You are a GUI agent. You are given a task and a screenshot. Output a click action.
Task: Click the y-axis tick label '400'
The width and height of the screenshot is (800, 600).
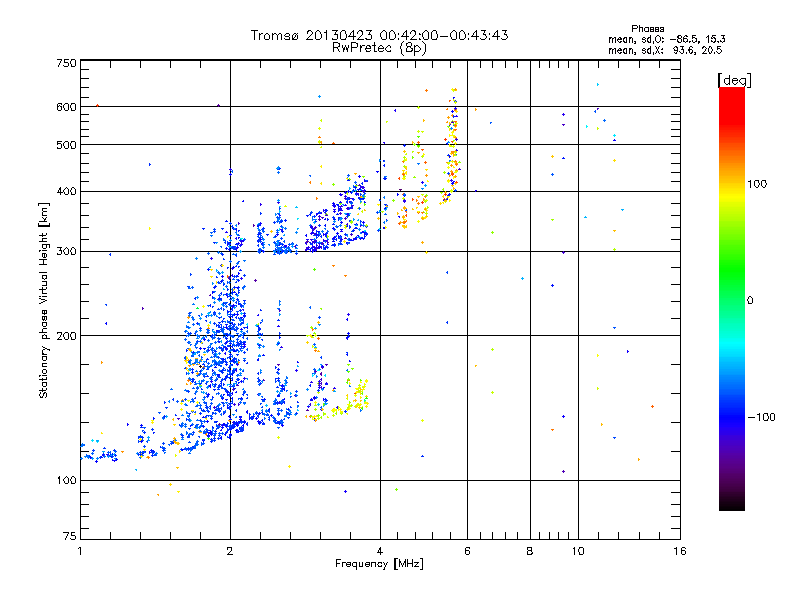click(x=67, y=192)
